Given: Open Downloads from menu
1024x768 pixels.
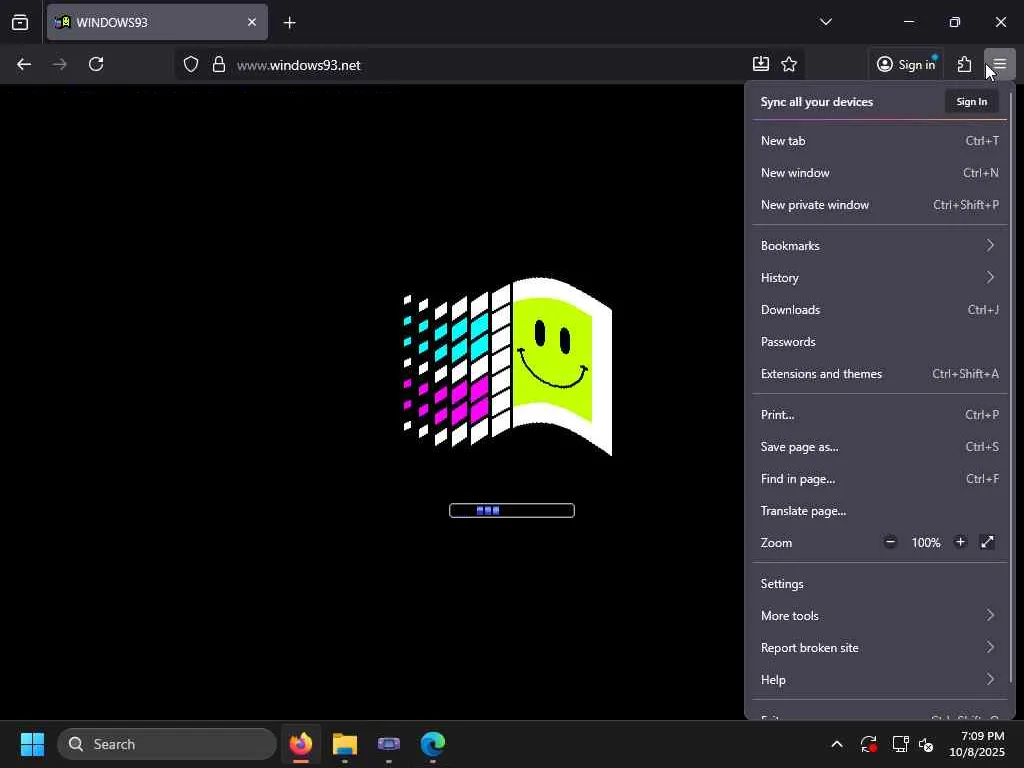Looking at the screenshot, I should point(880,310).
